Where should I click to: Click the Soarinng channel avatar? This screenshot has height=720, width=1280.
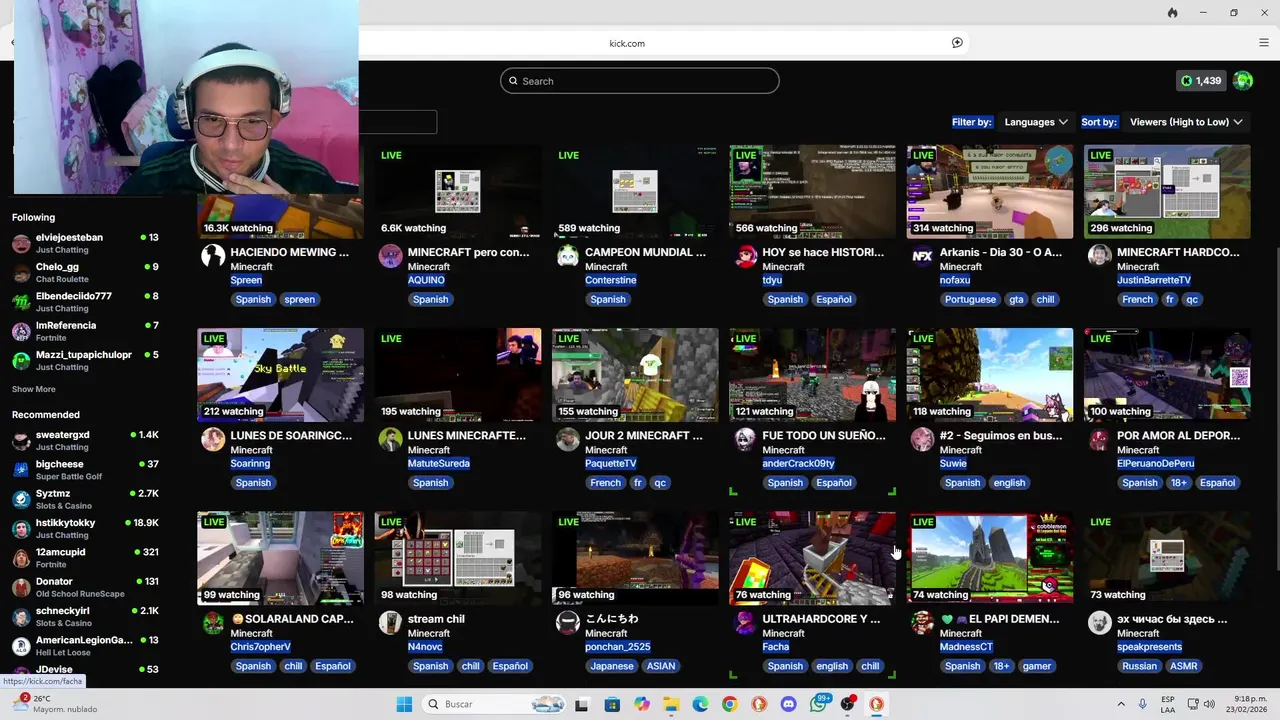click(213, 439)
